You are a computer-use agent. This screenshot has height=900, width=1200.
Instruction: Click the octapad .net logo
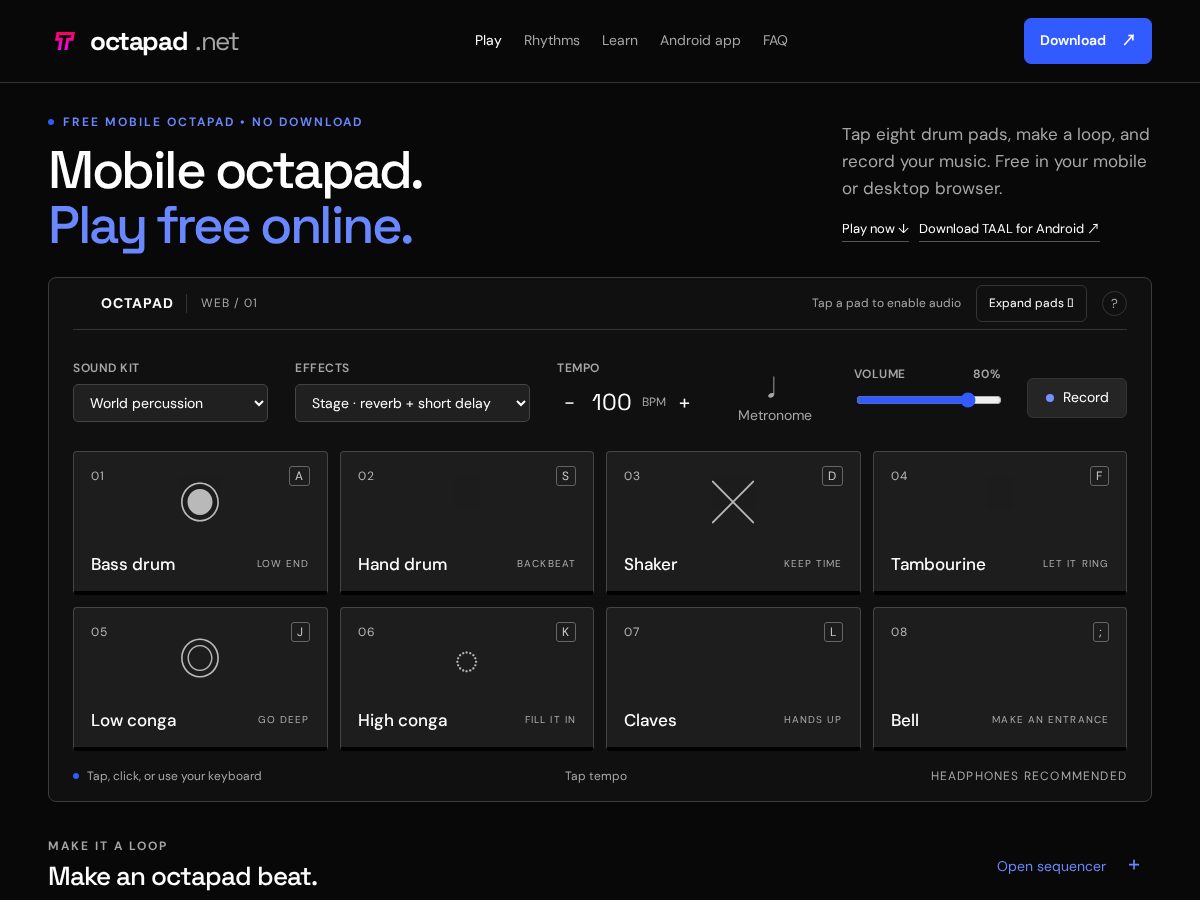(x=146, y=41)
